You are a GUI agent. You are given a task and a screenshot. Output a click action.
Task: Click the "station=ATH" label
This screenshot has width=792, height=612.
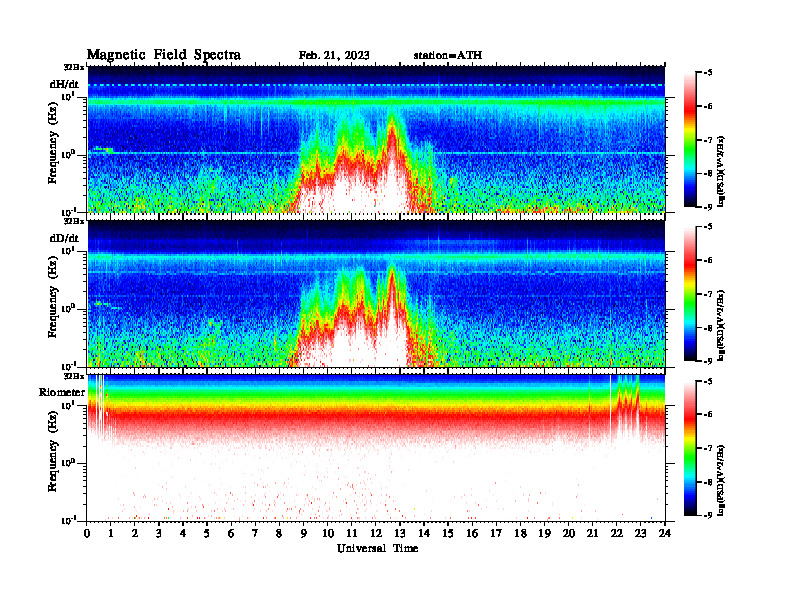448,56
